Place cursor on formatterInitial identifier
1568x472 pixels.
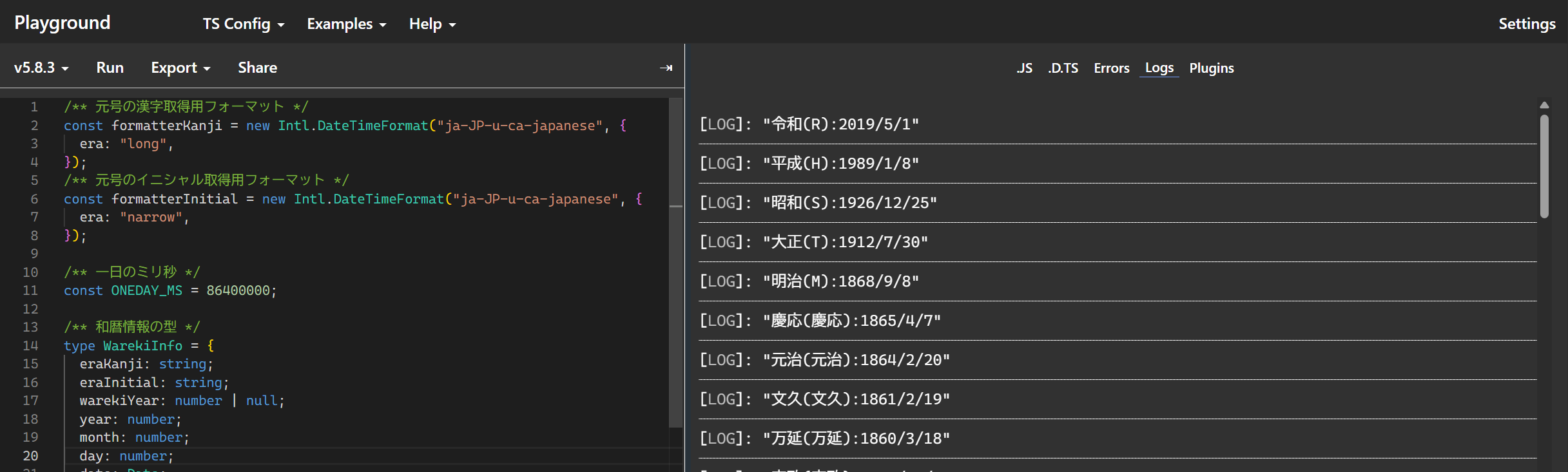(175, 199)
